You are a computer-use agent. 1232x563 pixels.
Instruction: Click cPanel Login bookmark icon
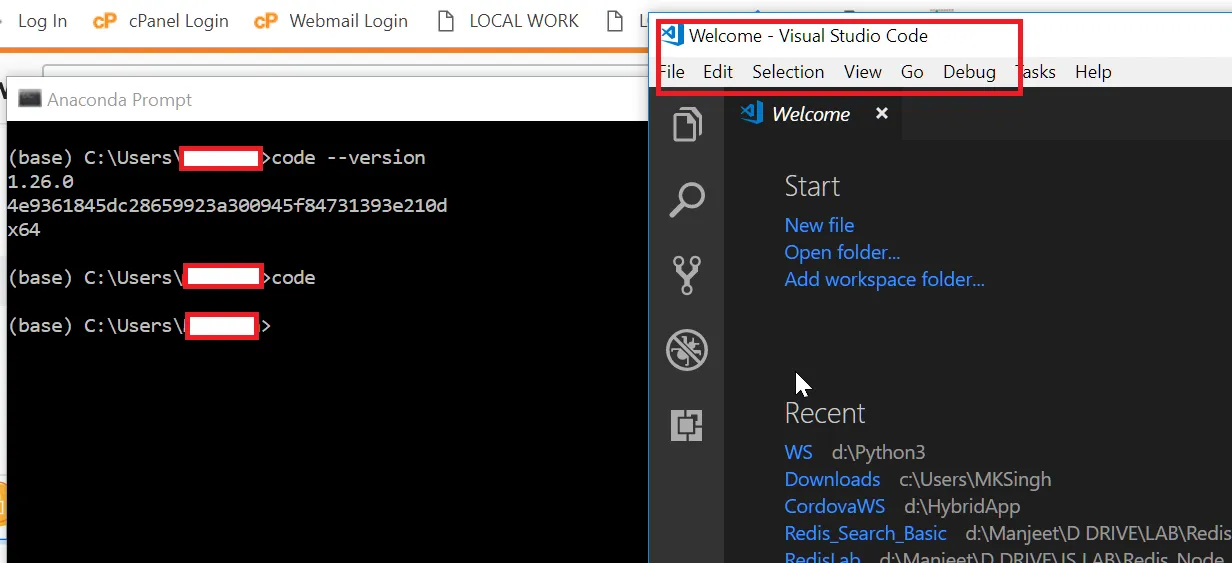pyautogui.click(x=105, y=20)
